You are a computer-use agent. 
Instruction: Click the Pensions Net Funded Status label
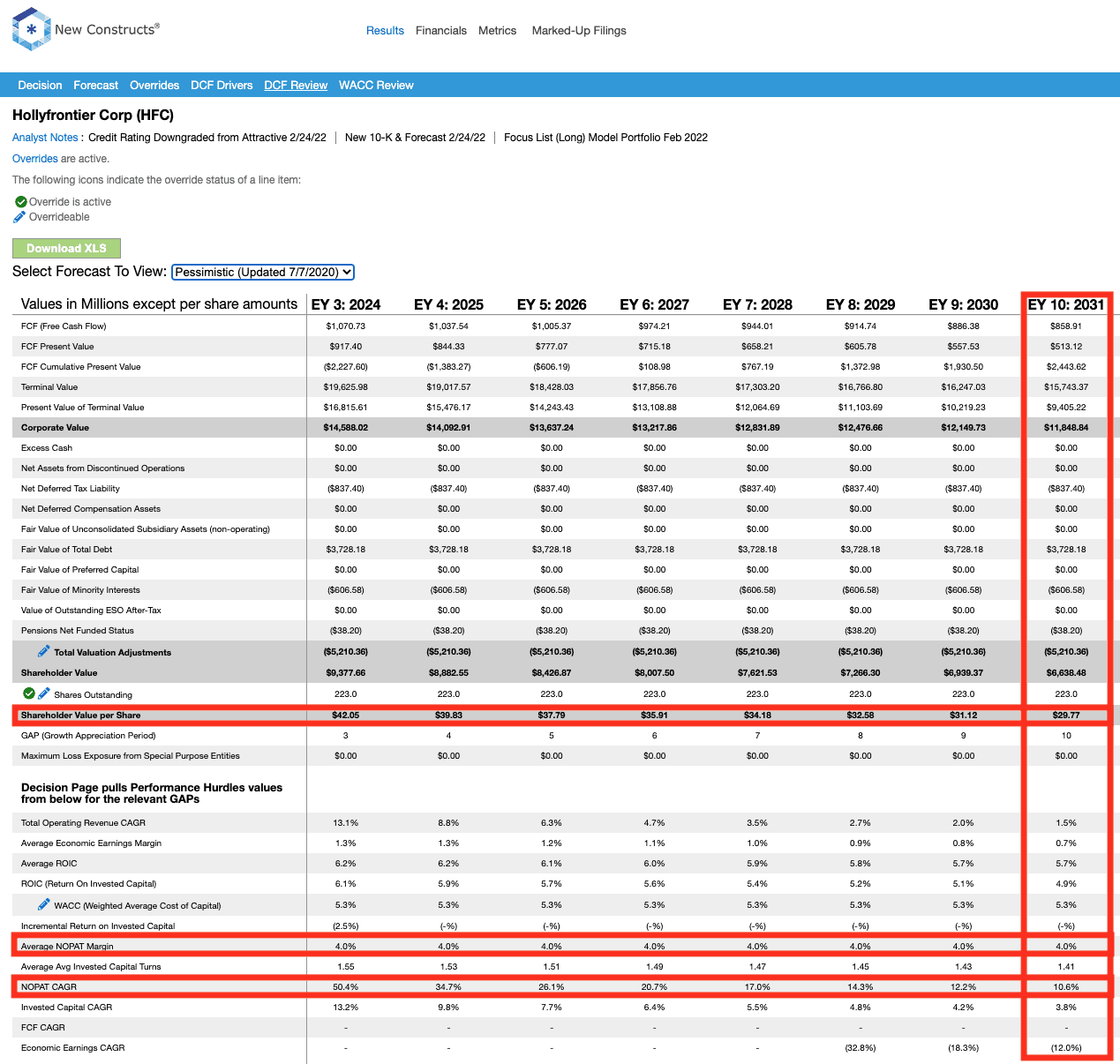78,631
